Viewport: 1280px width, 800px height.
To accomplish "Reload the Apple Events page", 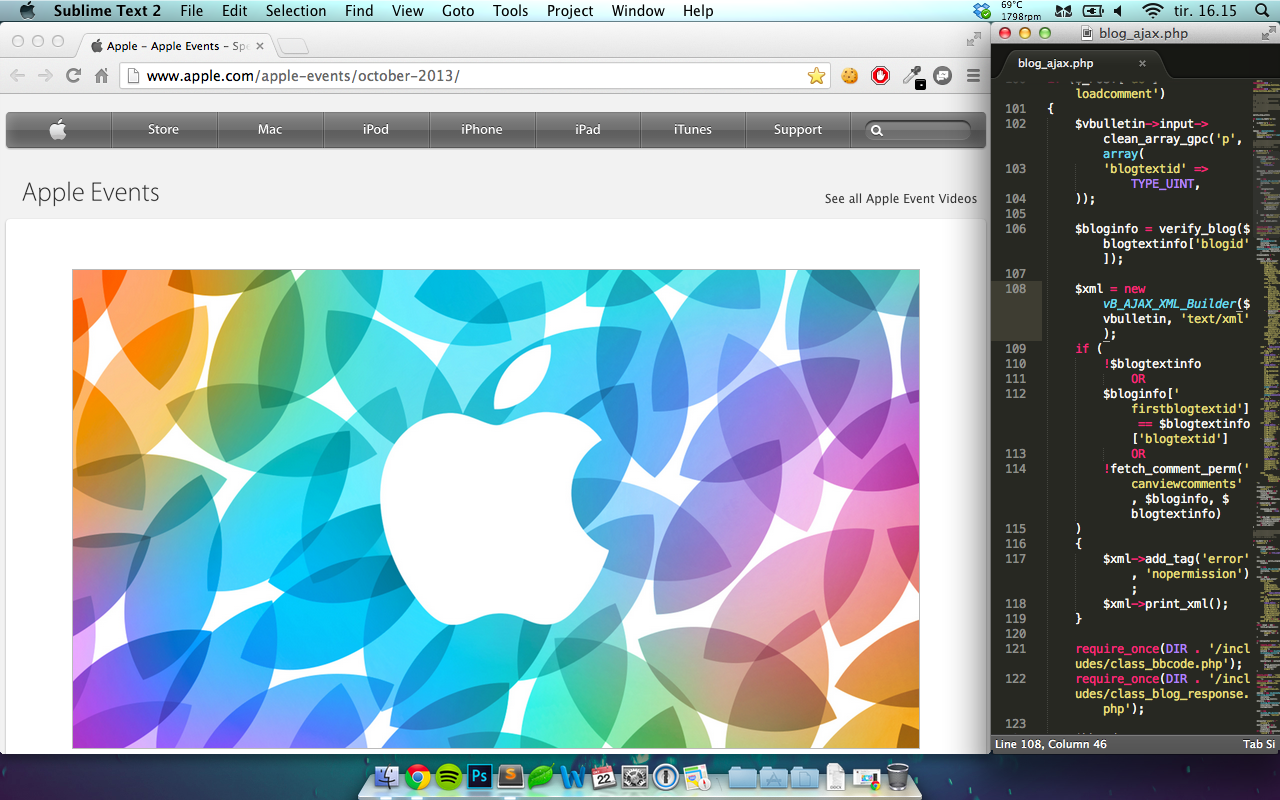I will click(73, 75).
